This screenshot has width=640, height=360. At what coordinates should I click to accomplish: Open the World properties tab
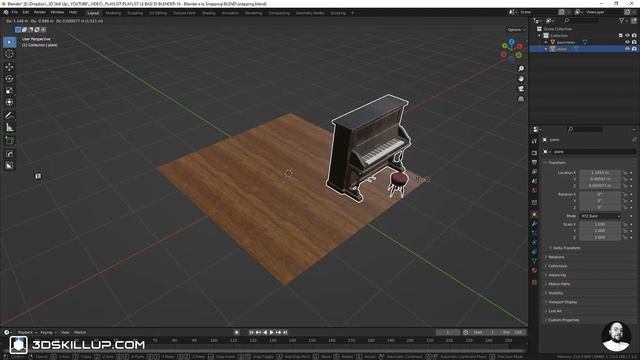(x=534, y=191)
